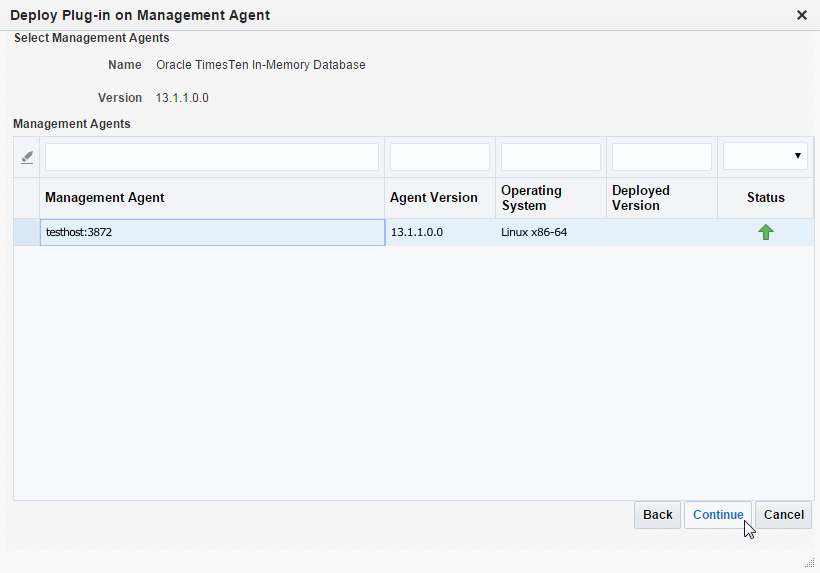The width and height of the screenshot is (820, 573).
Task: Click the Back button
Action: (657, 515)
